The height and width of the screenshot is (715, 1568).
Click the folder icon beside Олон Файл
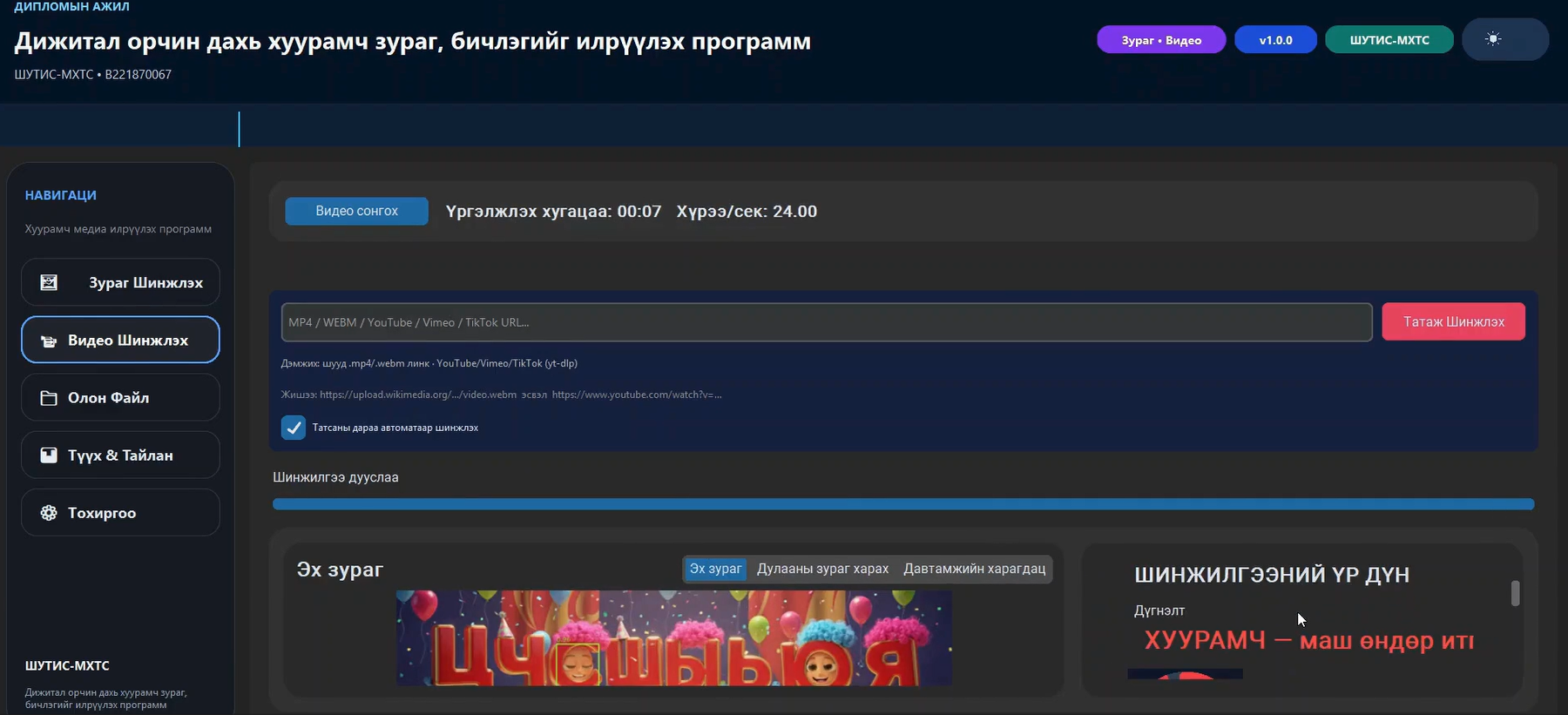49,398
